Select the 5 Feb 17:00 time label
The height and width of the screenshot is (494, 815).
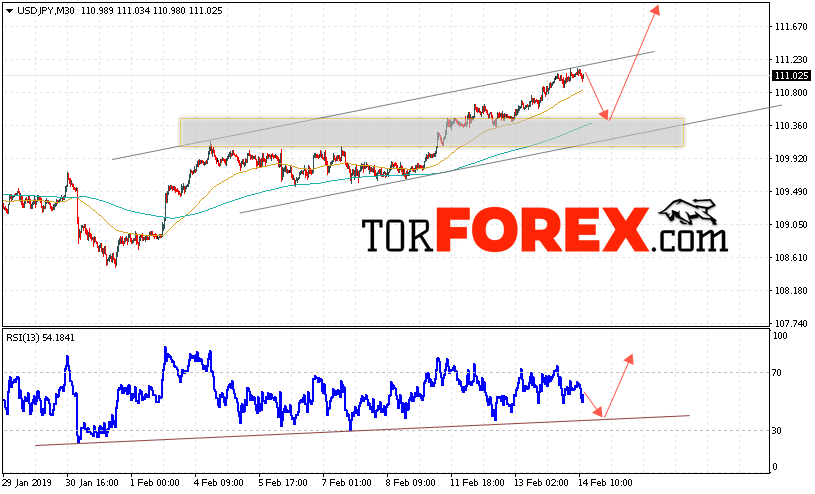[x=283, y=483]
